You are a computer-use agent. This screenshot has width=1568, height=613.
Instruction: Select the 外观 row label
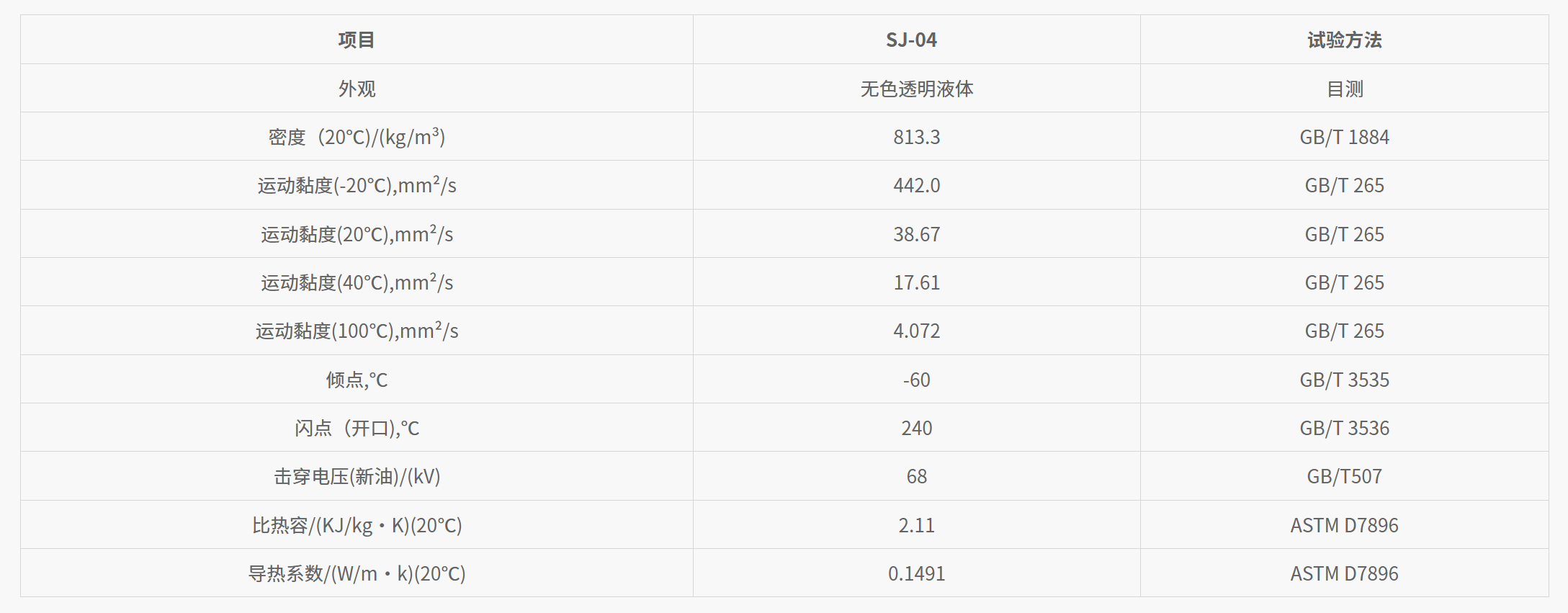357,89
